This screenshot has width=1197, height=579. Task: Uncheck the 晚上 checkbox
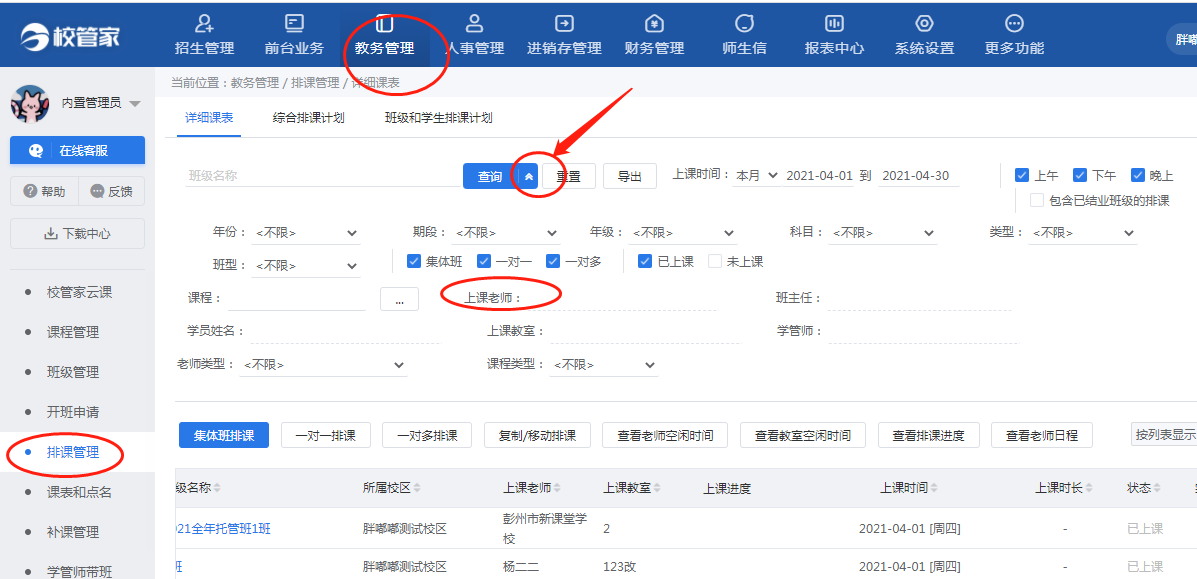click(x=1138, y=175)
